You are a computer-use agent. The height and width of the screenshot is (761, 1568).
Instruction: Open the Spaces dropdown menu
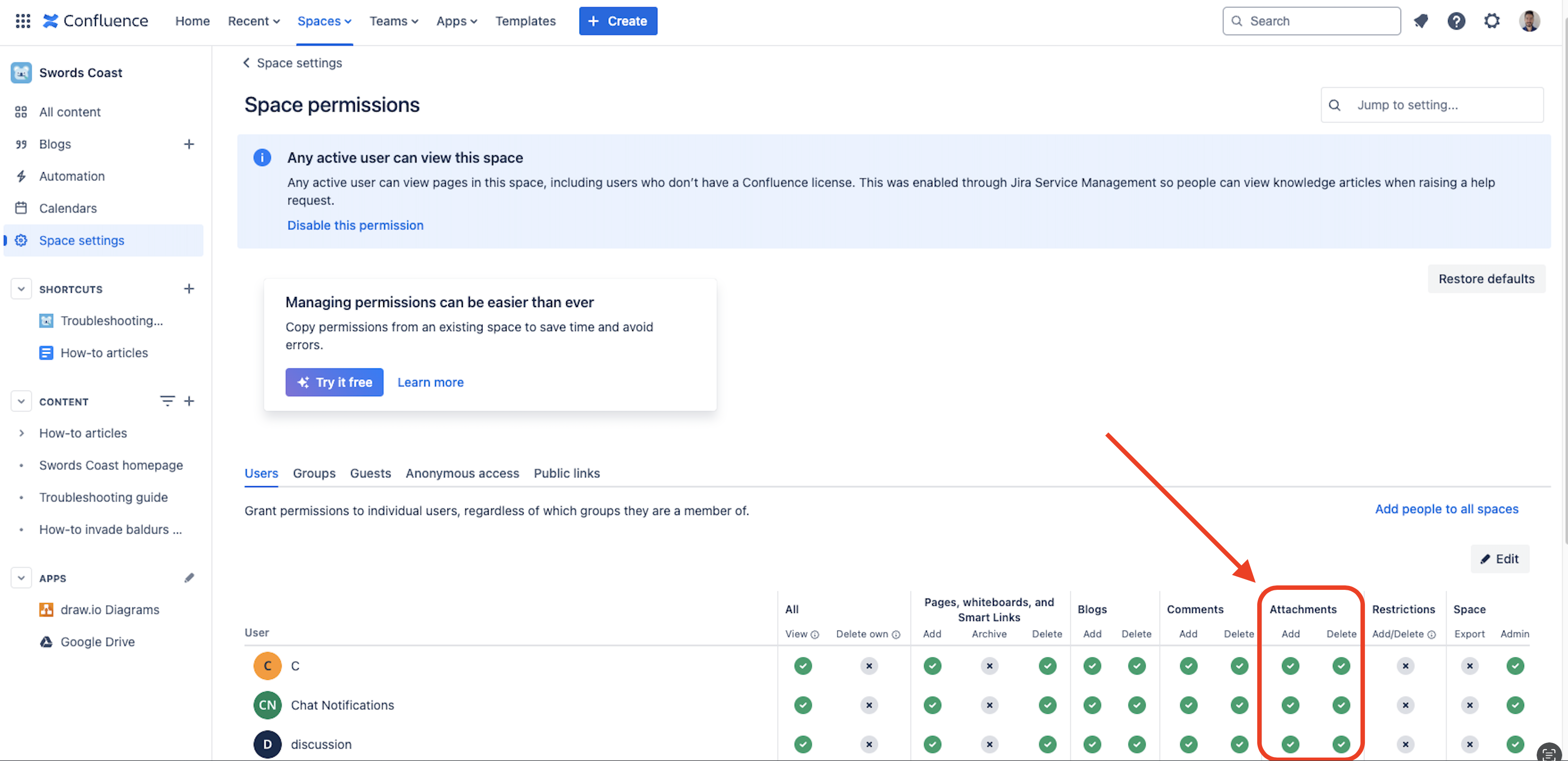click(x=324, y=21)
